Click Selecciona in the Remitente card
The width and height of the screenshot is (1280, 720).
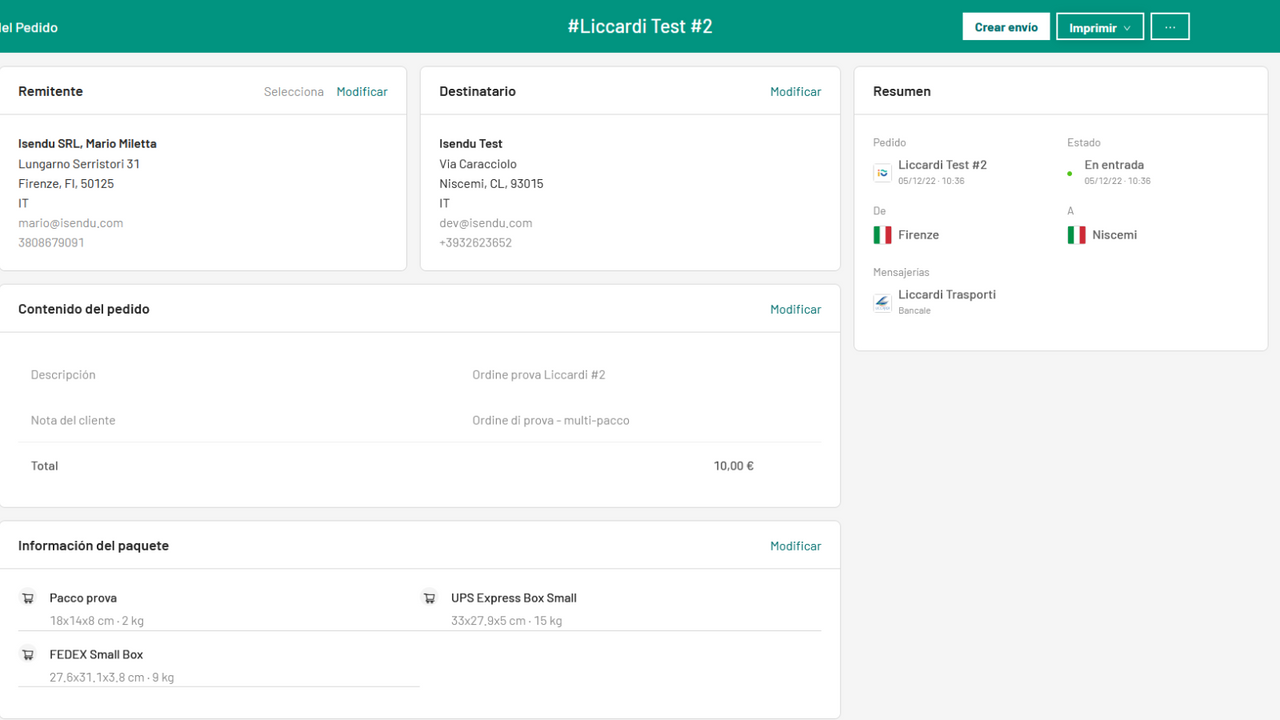[x=294, y=91]
